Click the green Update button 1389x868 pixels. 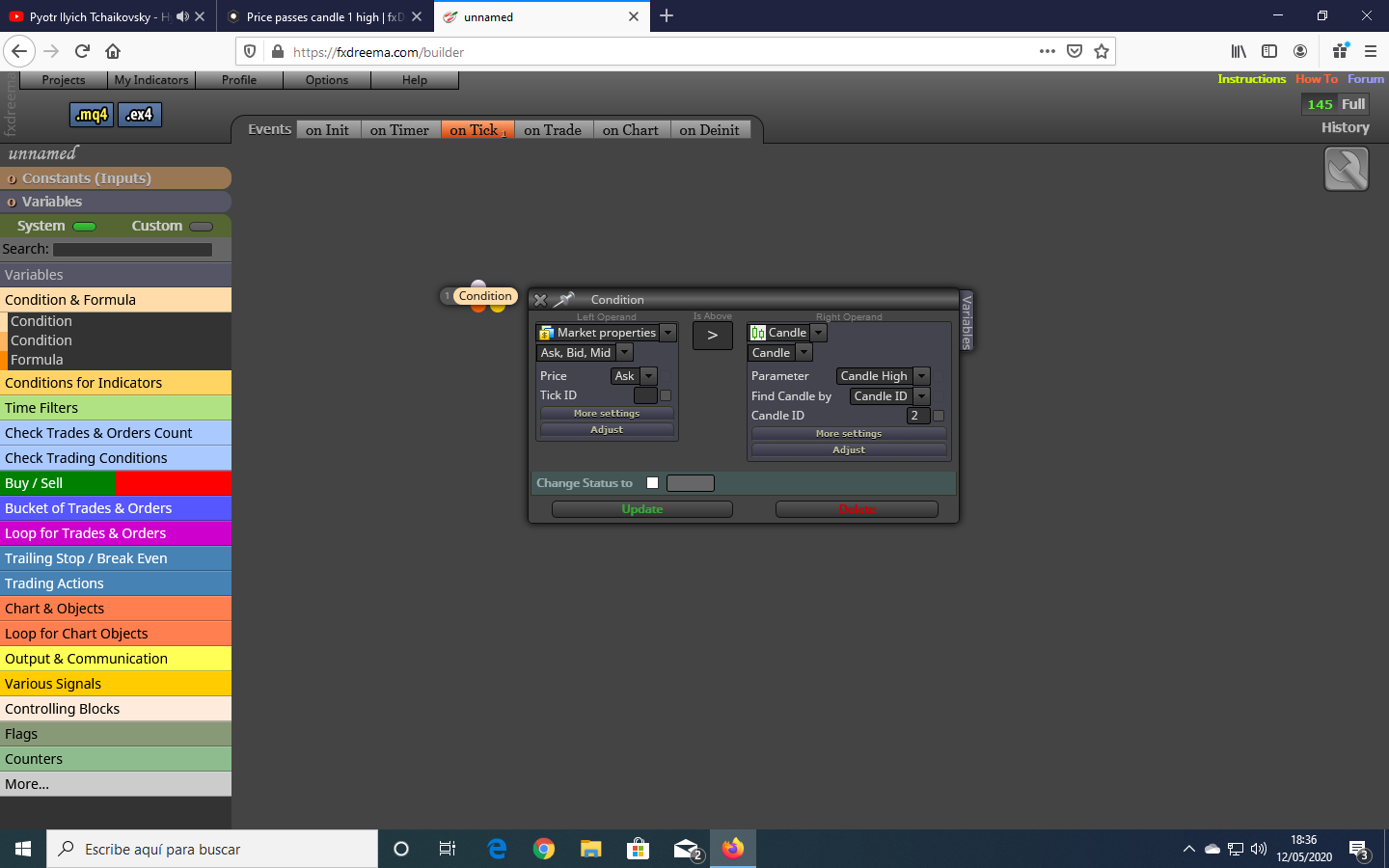click(642, 509)
